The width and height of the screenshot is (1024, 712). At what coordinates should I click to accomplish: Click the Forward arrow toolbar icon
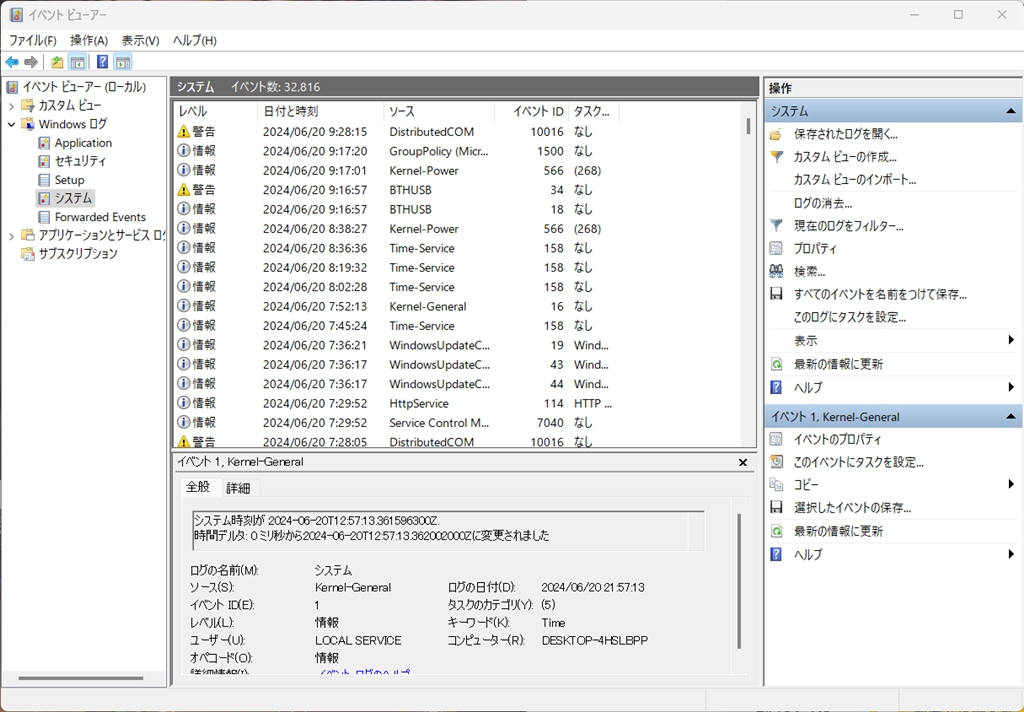31,62
